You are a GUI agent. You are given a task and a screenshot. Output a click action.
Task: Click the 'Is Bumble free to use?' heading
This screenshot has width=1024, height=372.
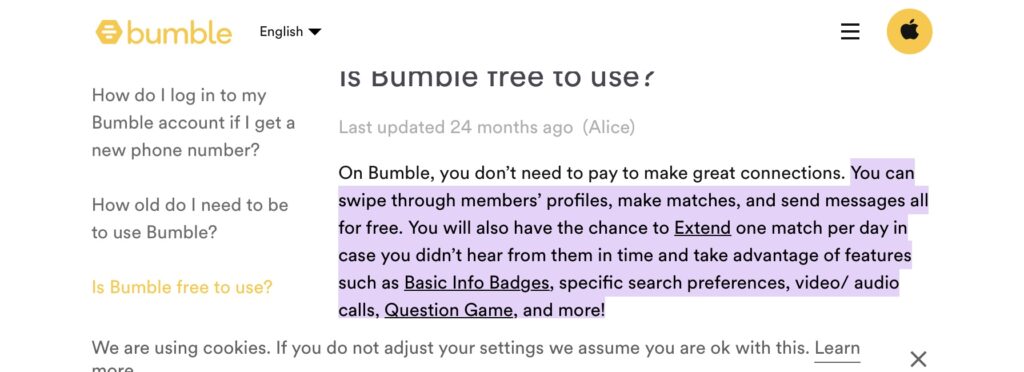pyautogui.click(x=497, y=78)
